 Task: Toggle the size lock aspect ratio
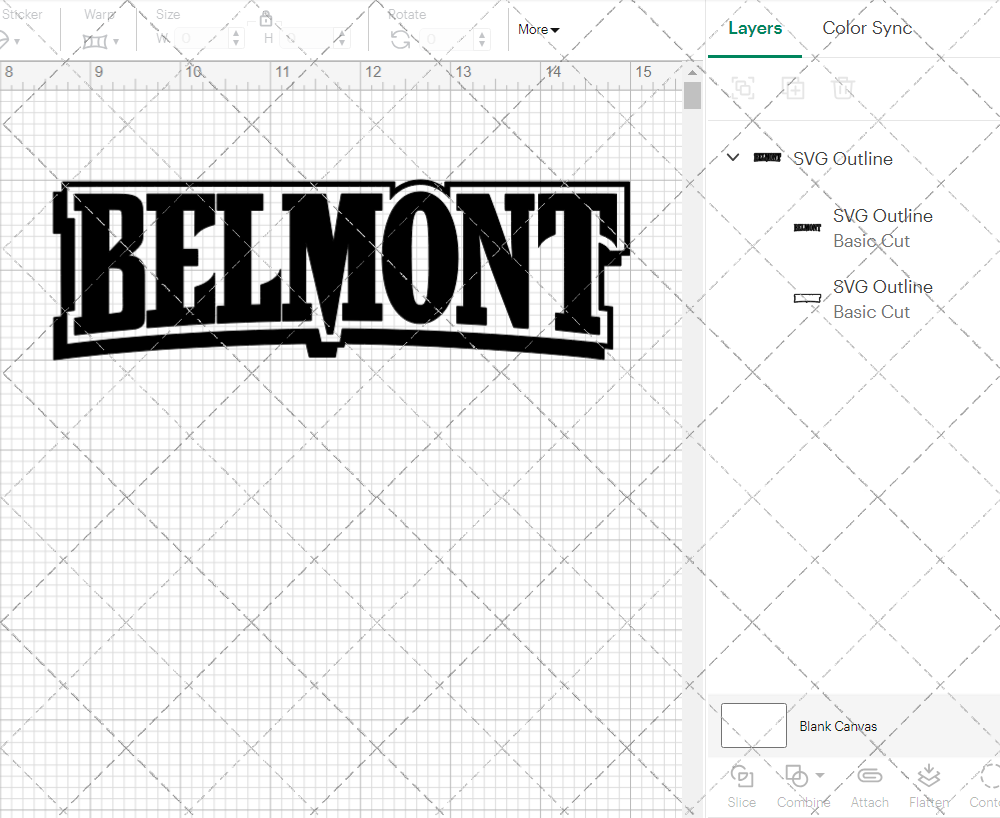(266, 18)
